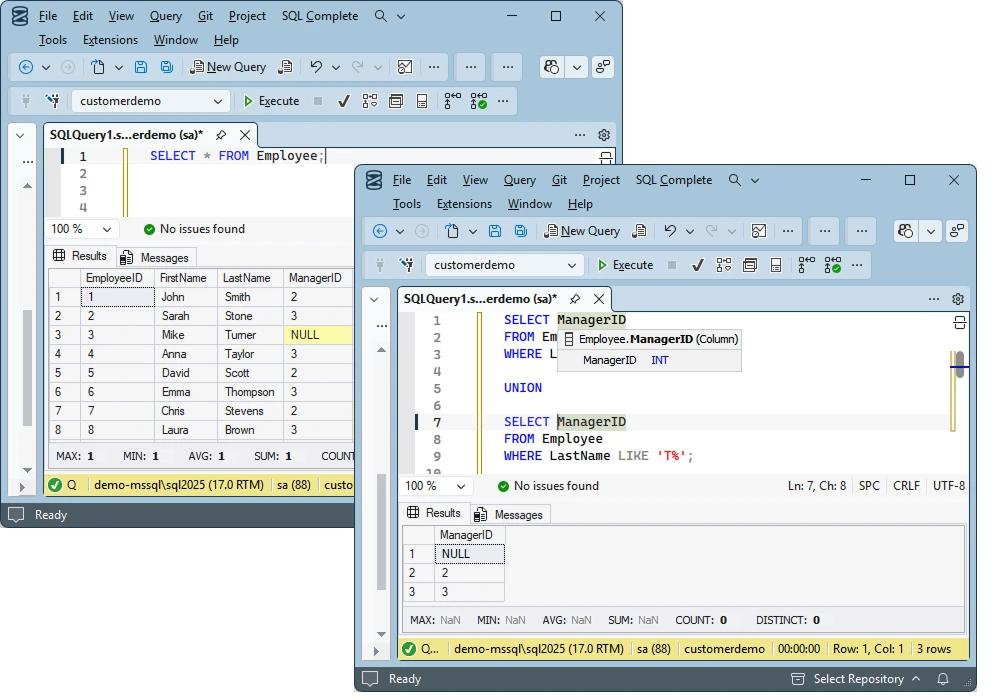Click the ManagerID suggestion in the autocomplete popup
Screen dimensions: 1000x700
(649, 360)
